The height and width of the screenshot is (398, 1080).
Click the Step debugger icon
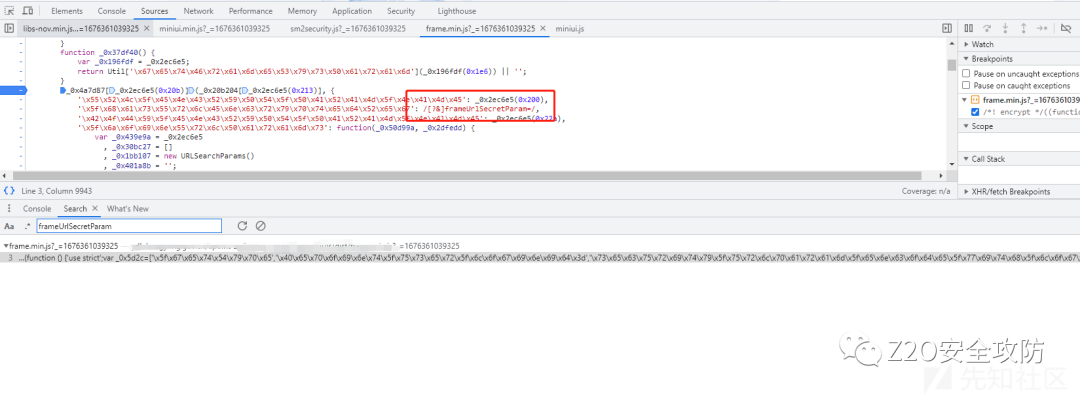point(1042,28)
